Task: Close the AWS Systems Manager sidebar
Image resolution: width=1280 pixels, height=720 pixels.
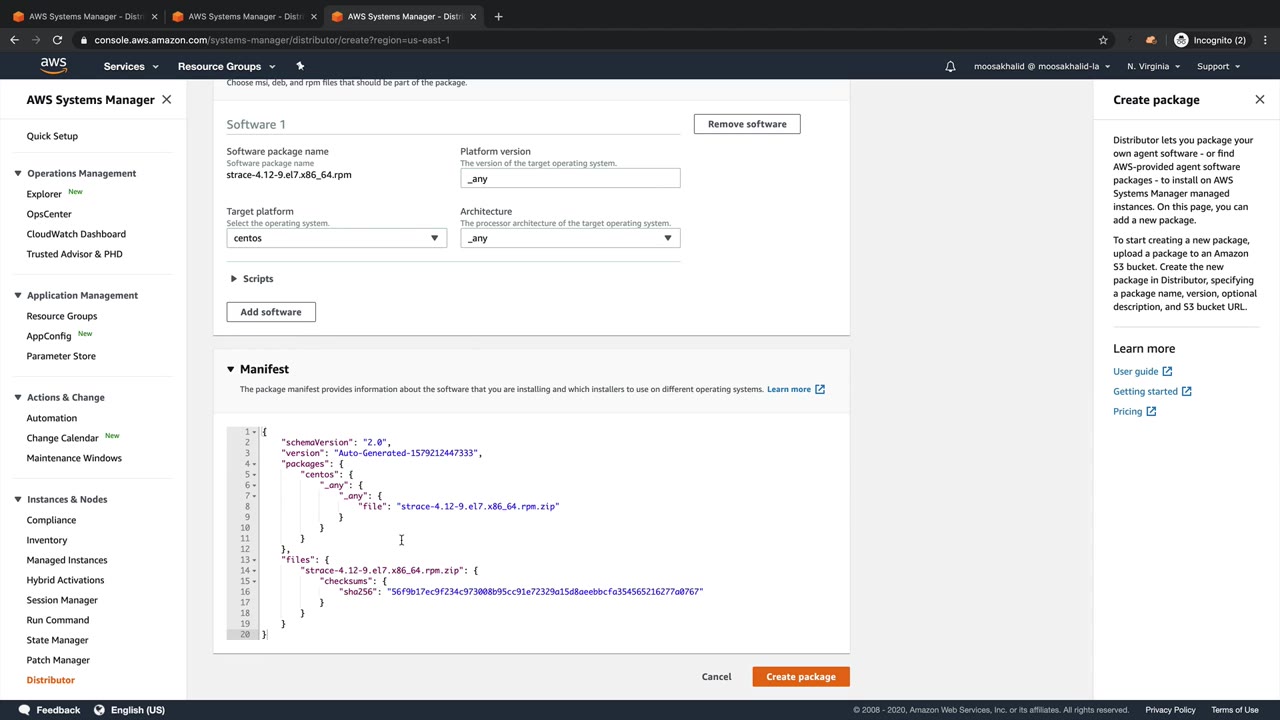Action: coord(166,100)
